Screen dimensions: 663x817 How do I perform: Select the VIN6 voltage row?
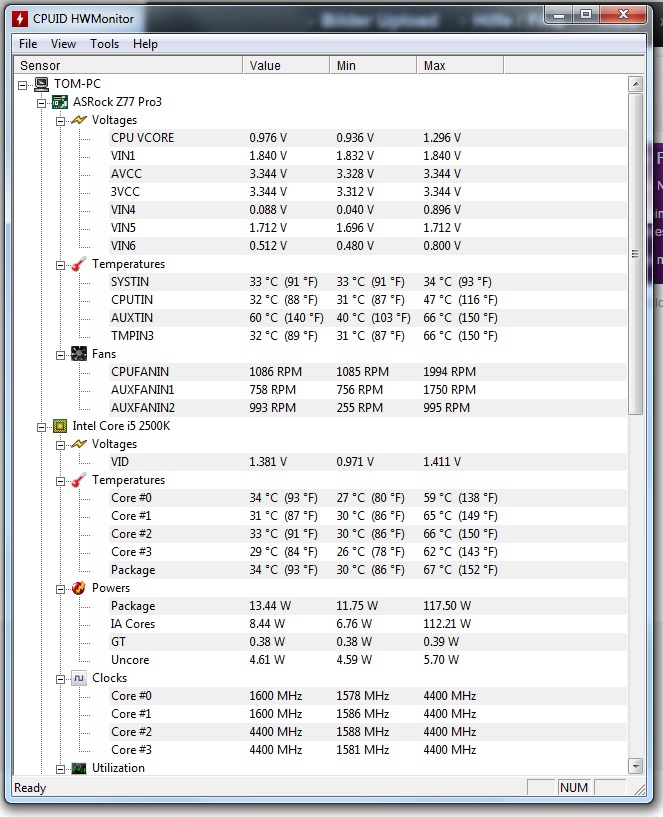pos(367,246)
